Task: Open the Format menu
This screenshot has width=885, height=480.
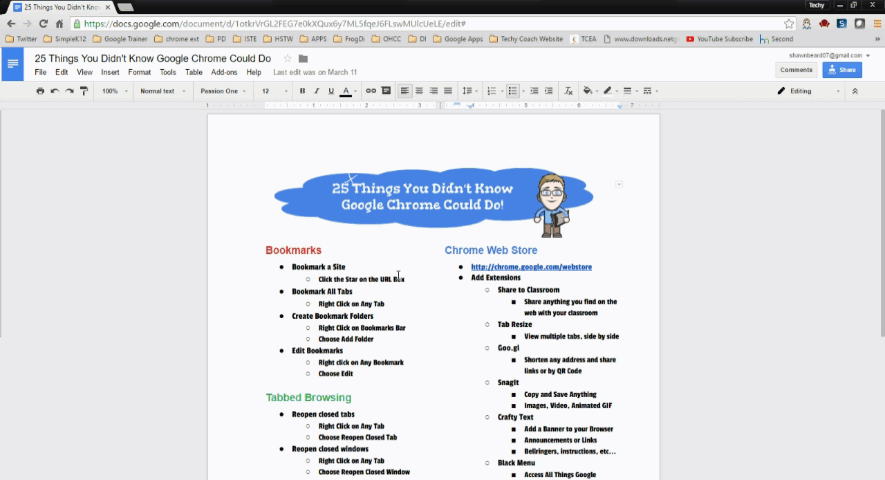Action: [x=139, y=73]
